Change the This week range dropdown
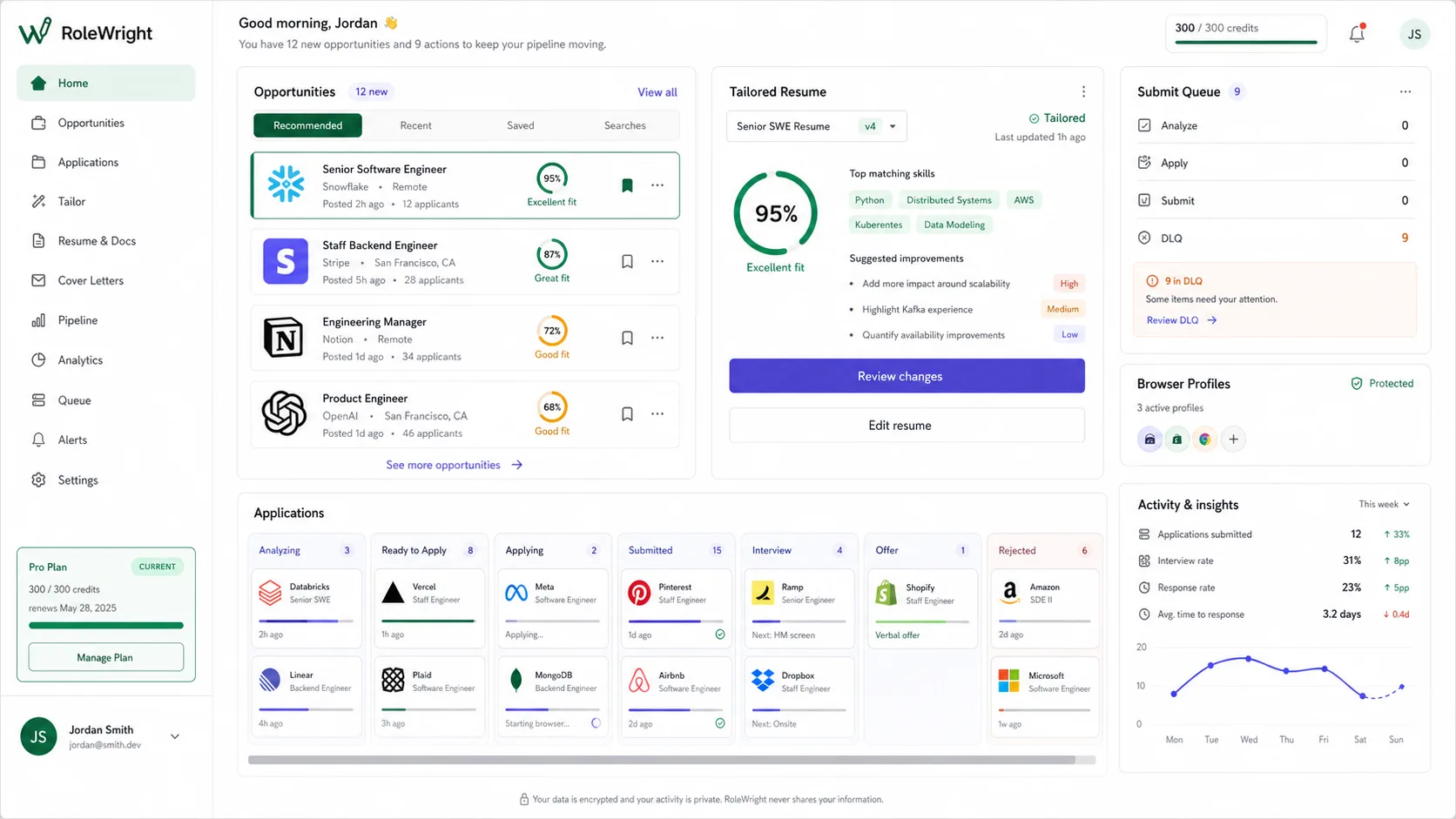Image resolution: width=1456 pixels, height=819 pixels. [1384, 505]
